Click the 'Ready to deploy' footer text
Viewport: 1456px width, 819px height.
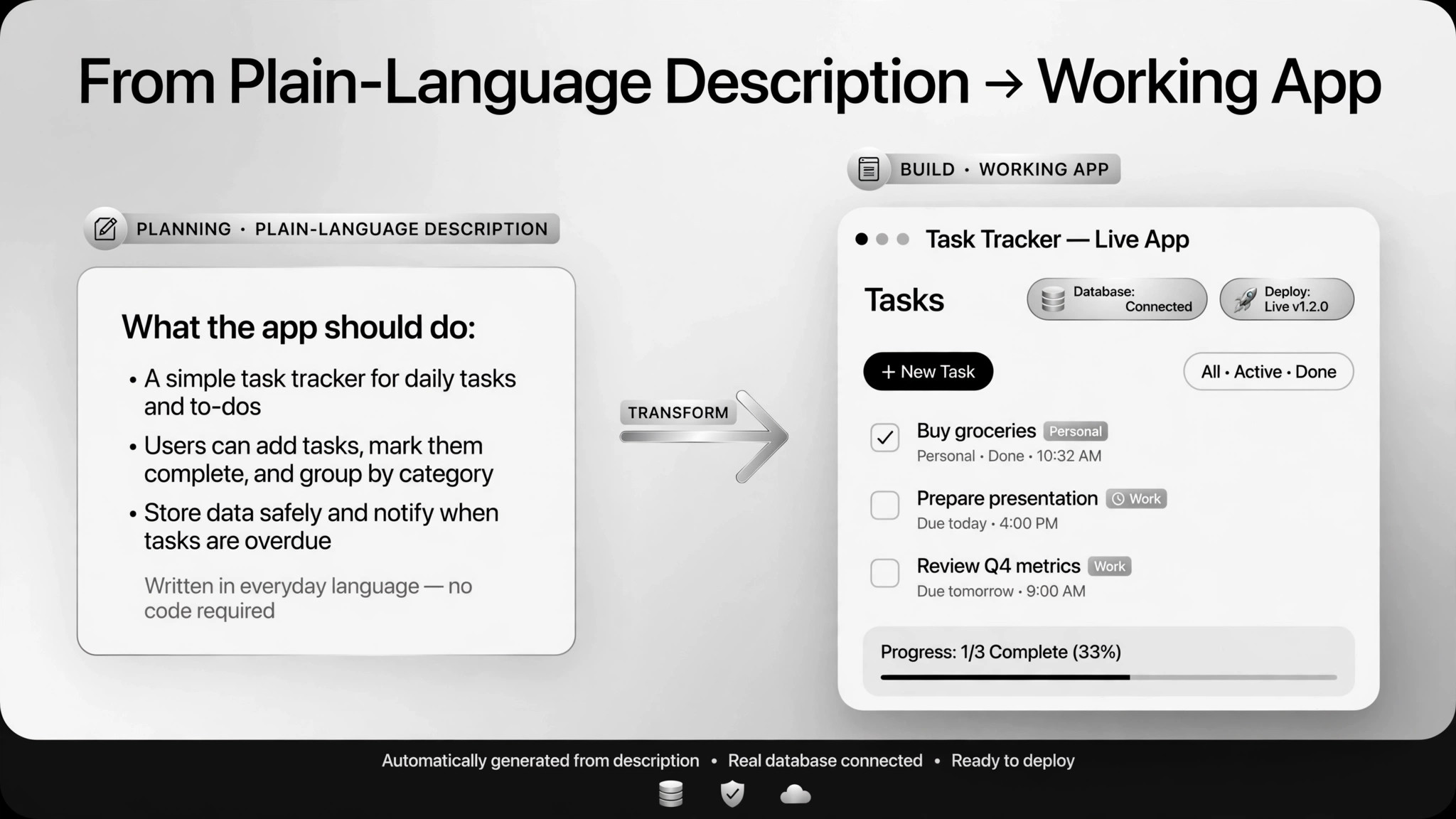(x=1012, y=761)
